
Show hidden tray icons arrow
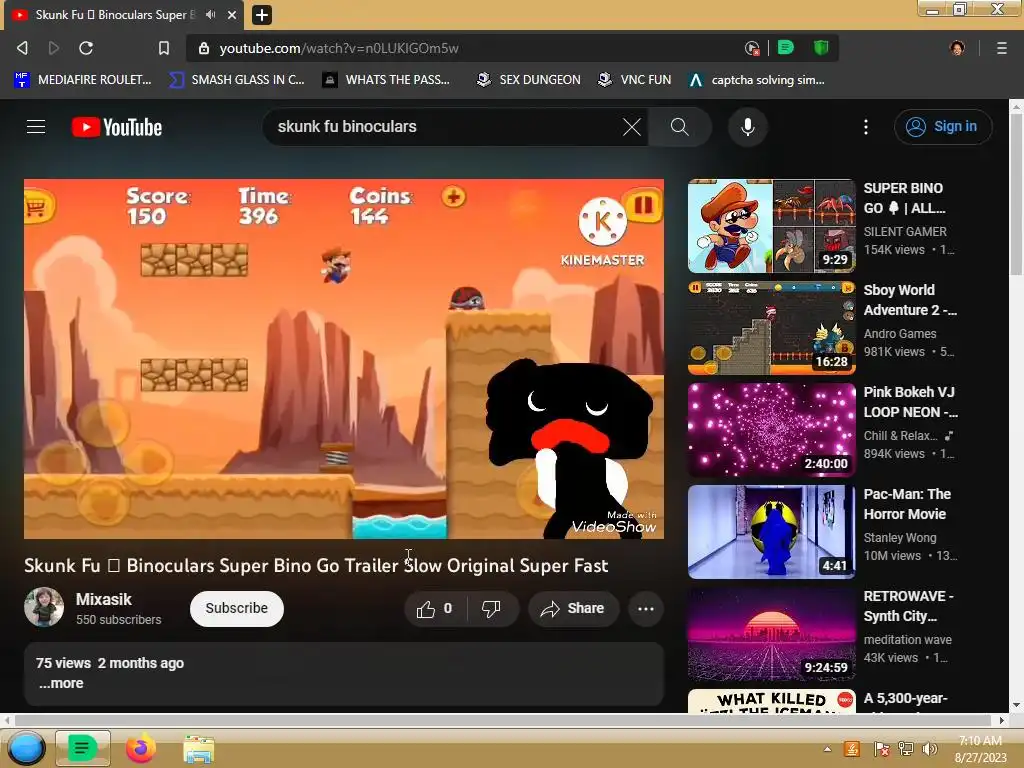pyautogui.click(x=827, y=748)
